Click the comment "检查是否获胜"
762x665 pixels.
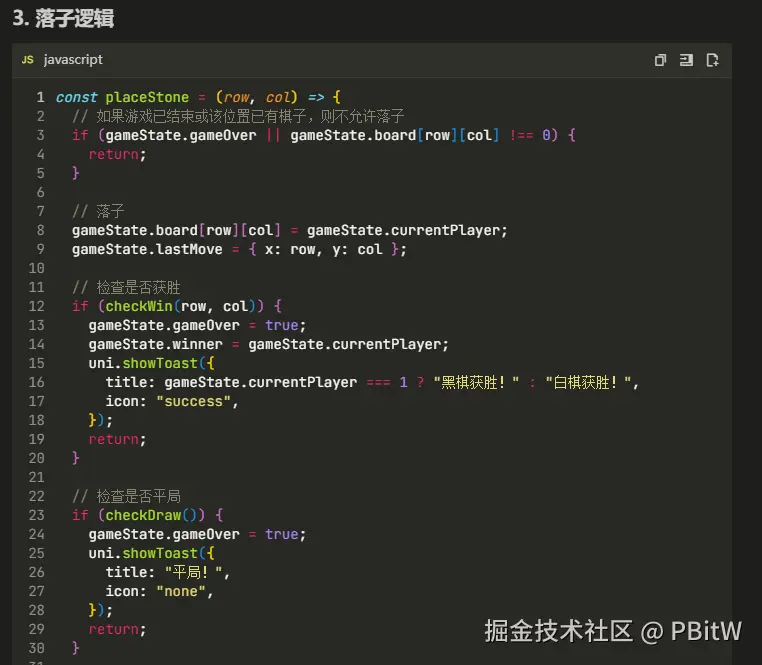[139, 287]
